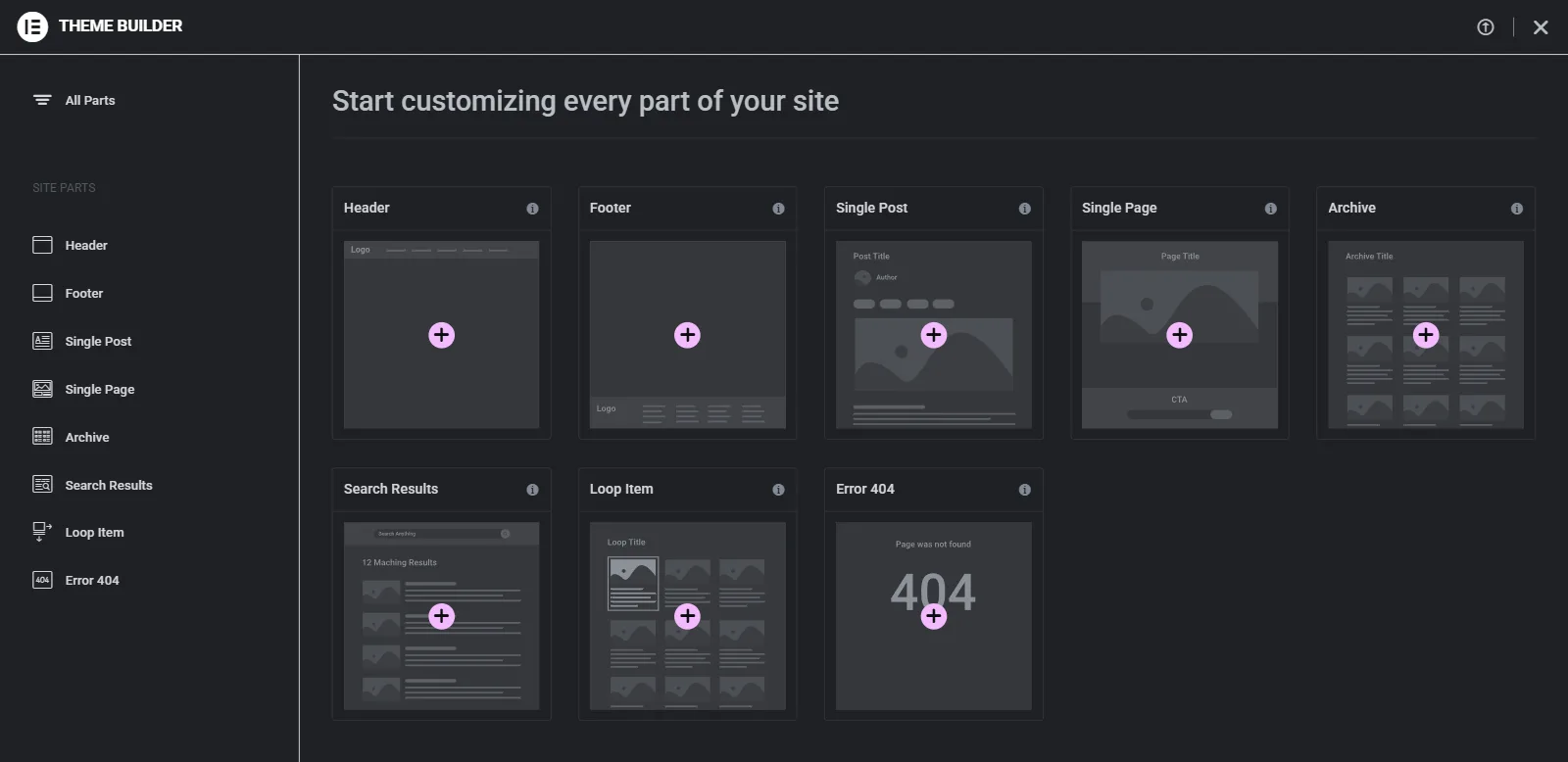Open Error 404 in Site Parts list
This screenshot has height=762, width=1568.
(x=92, y=580)
